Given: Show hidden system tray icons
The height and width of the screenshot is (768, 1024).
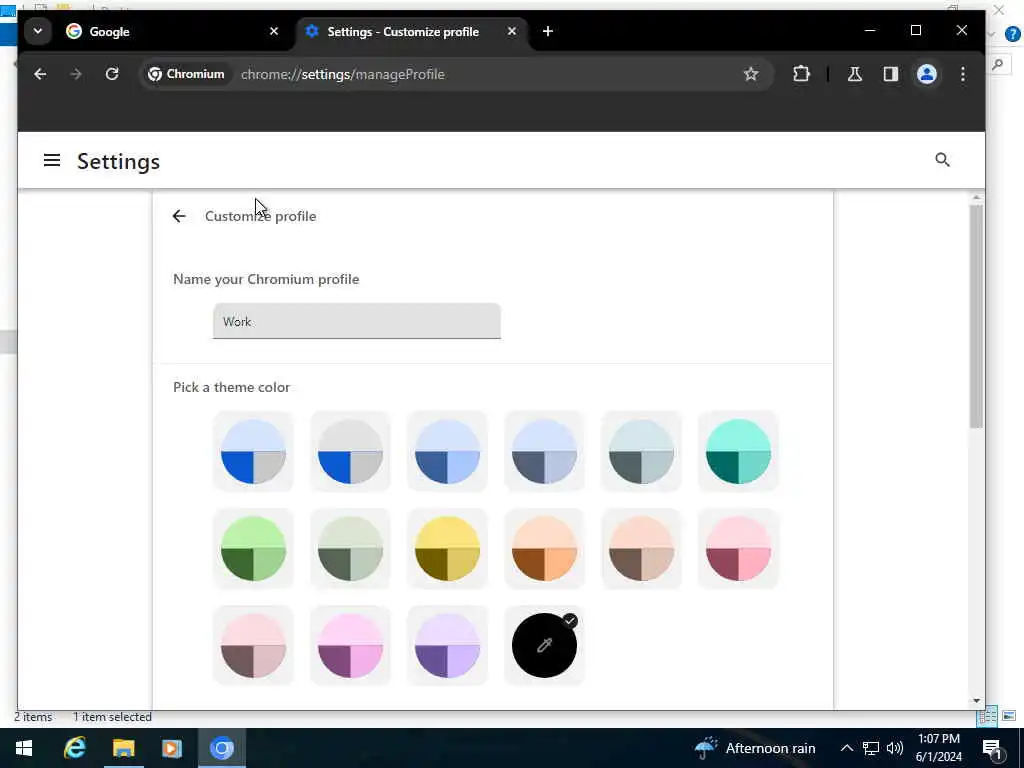Looking at the screenshot, I should [846, 748].
